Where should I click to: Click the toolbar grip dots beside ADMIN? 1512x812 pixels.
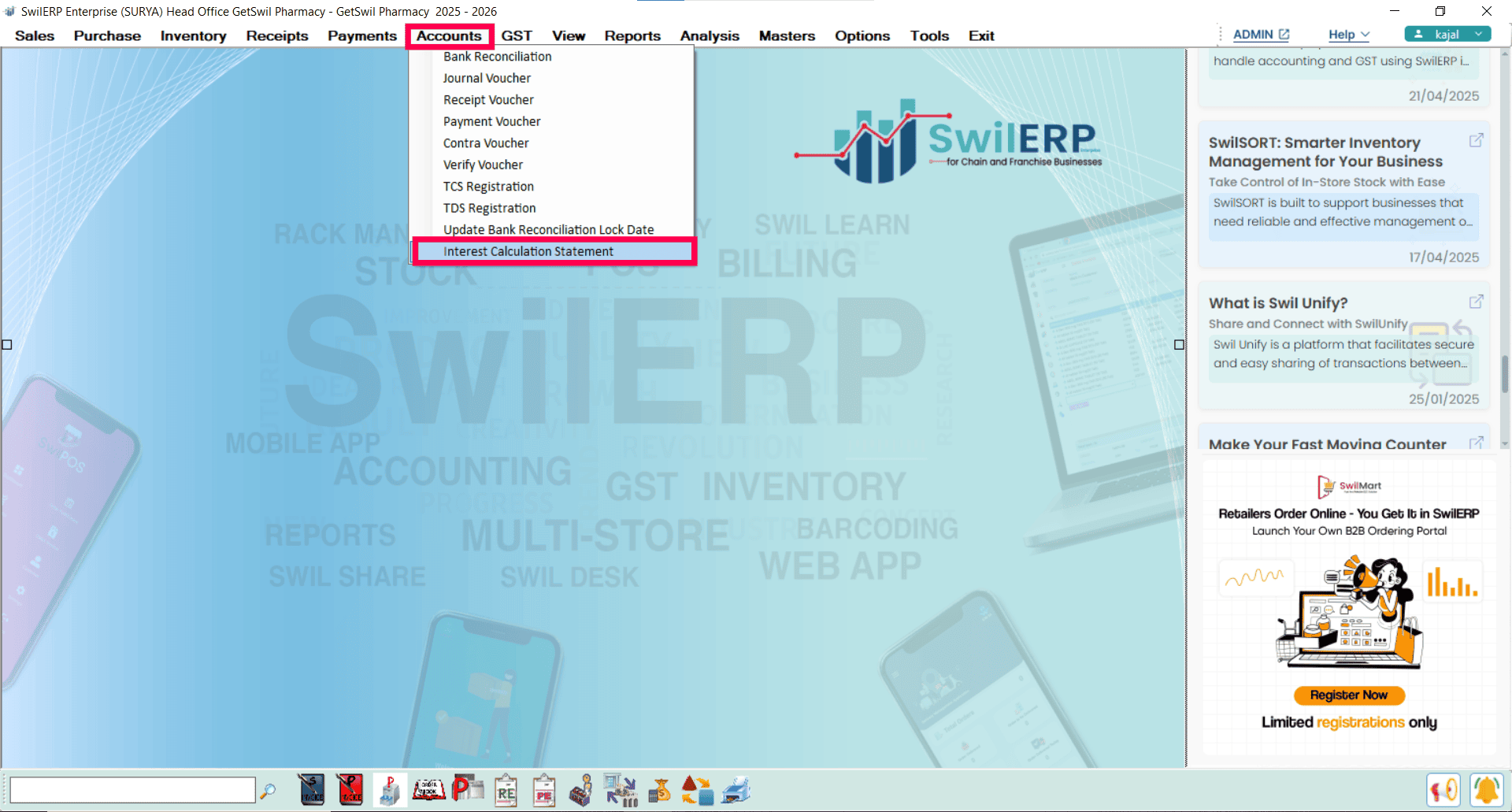tap(1220, 35)
